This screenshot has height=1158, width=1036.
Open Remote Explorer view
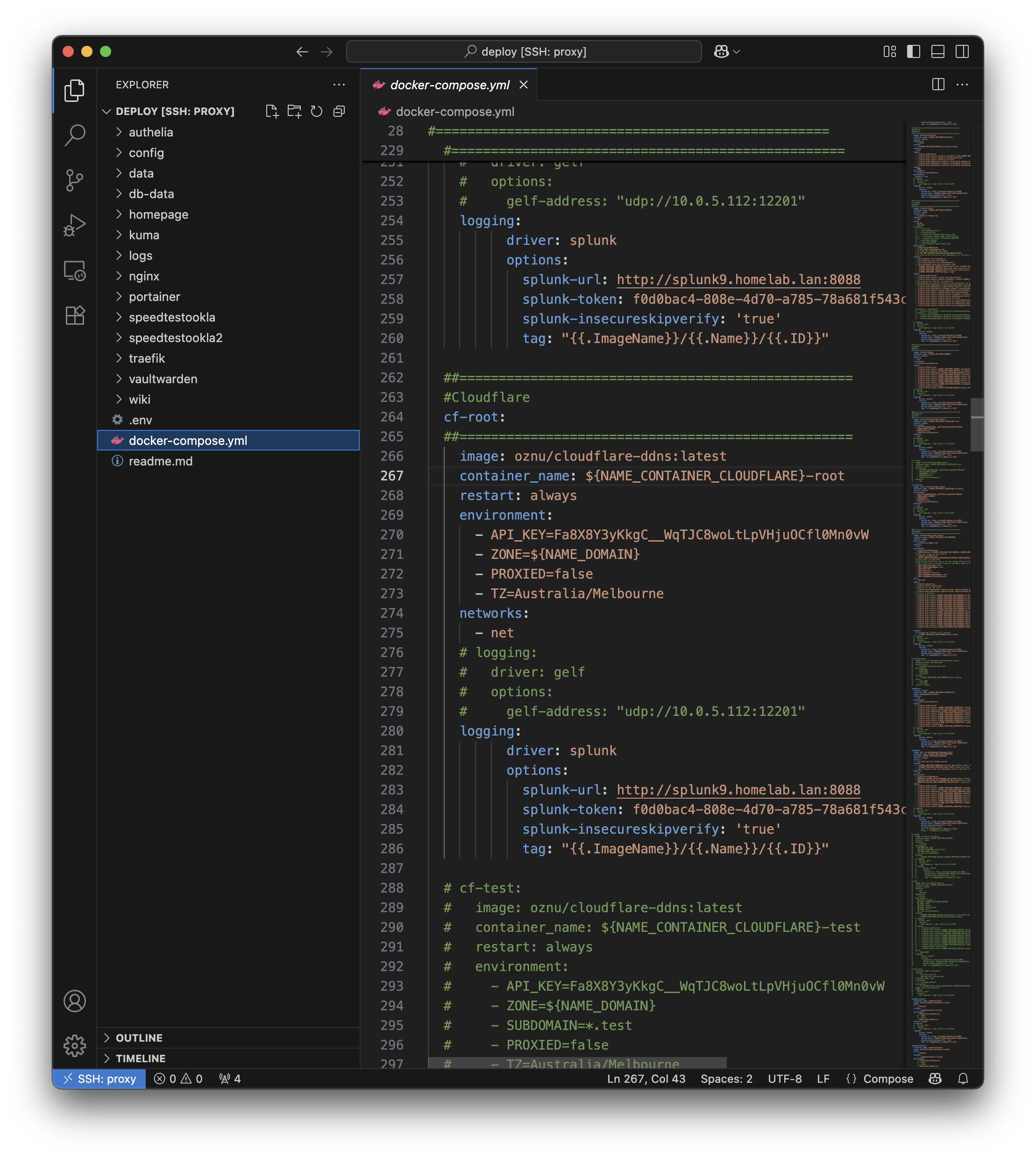tap(75, 271)
